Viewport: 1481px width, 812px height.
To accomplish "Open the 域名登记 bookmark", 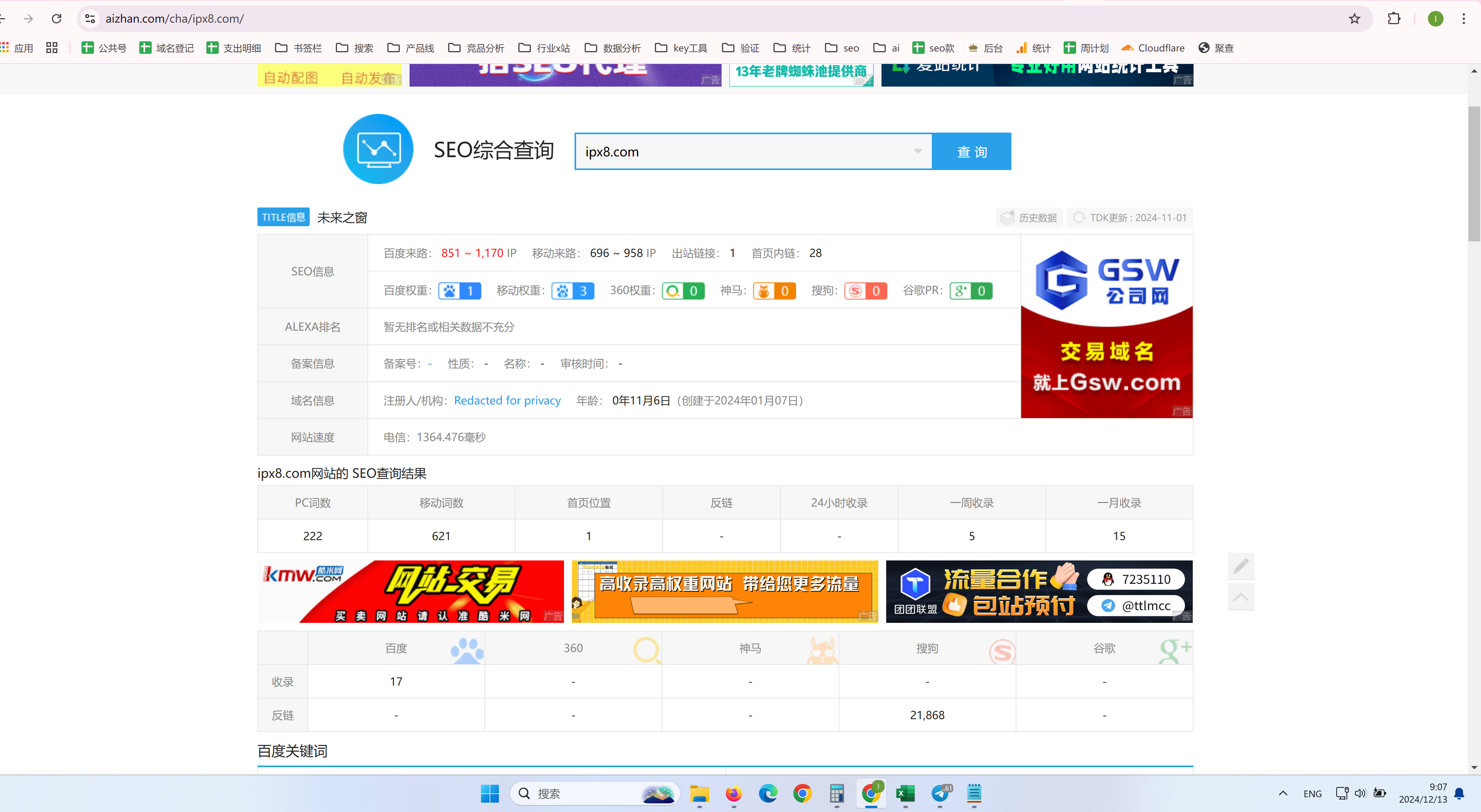I will click(x=167, y=48).
